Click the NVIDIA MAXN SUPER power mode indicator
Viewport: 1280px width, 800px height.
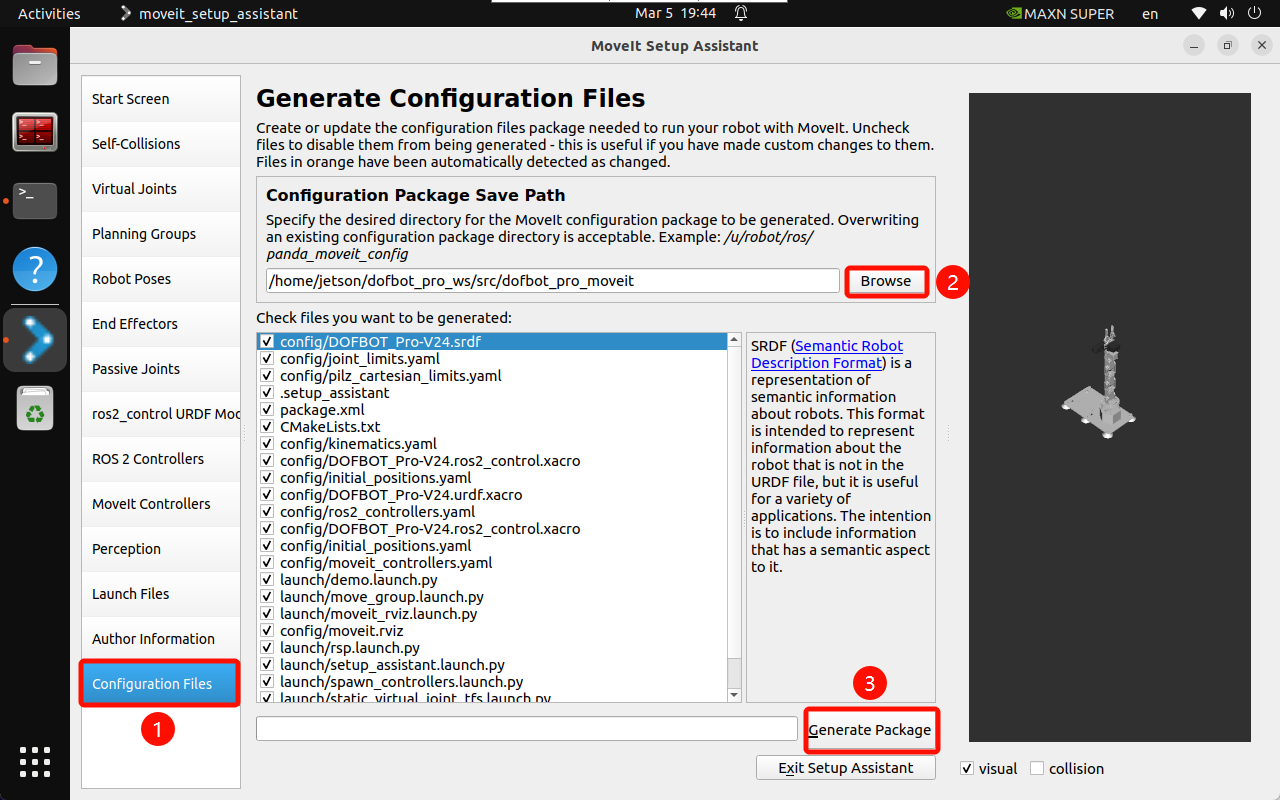click(1062, 14)
